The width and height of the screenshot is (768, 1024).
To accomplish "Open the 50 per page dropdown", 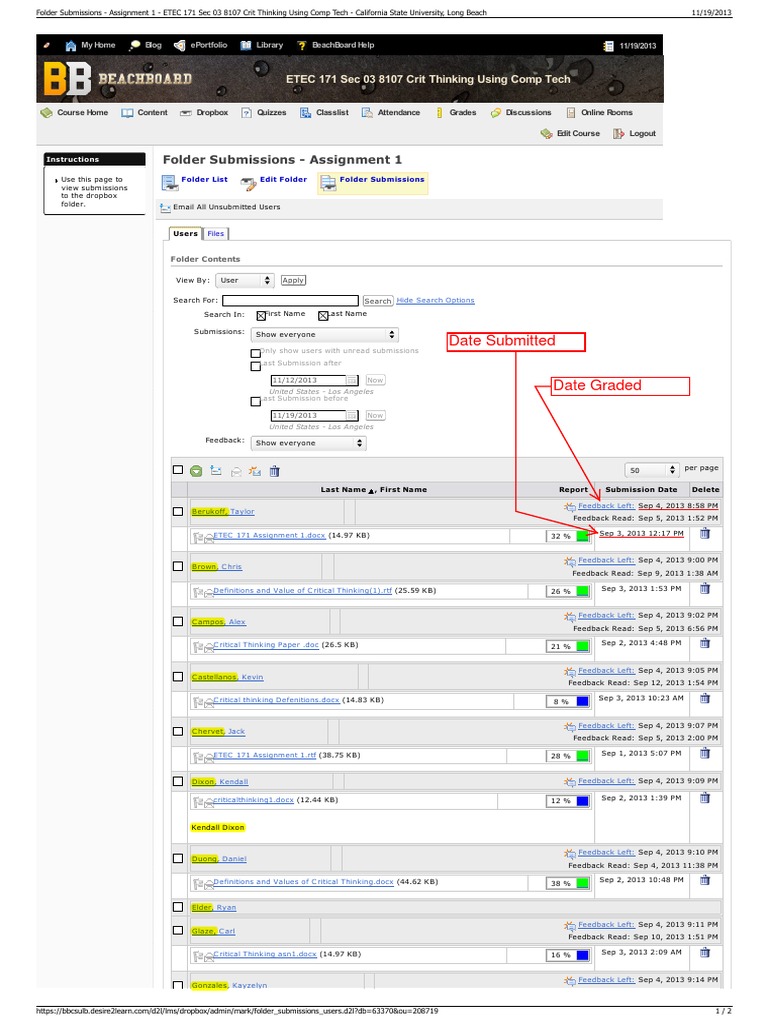I will pos(652,470).
